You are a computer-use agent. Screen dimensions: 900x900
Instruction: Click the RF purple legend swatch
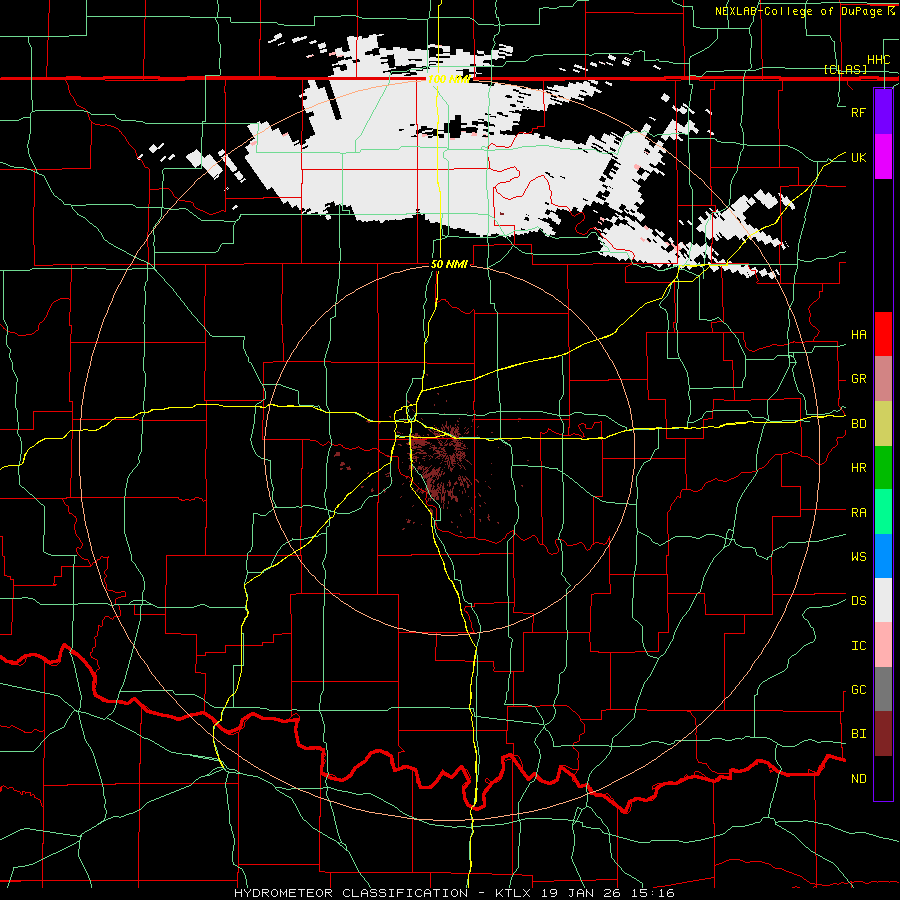pyautogui.click(x=883, y=112)
